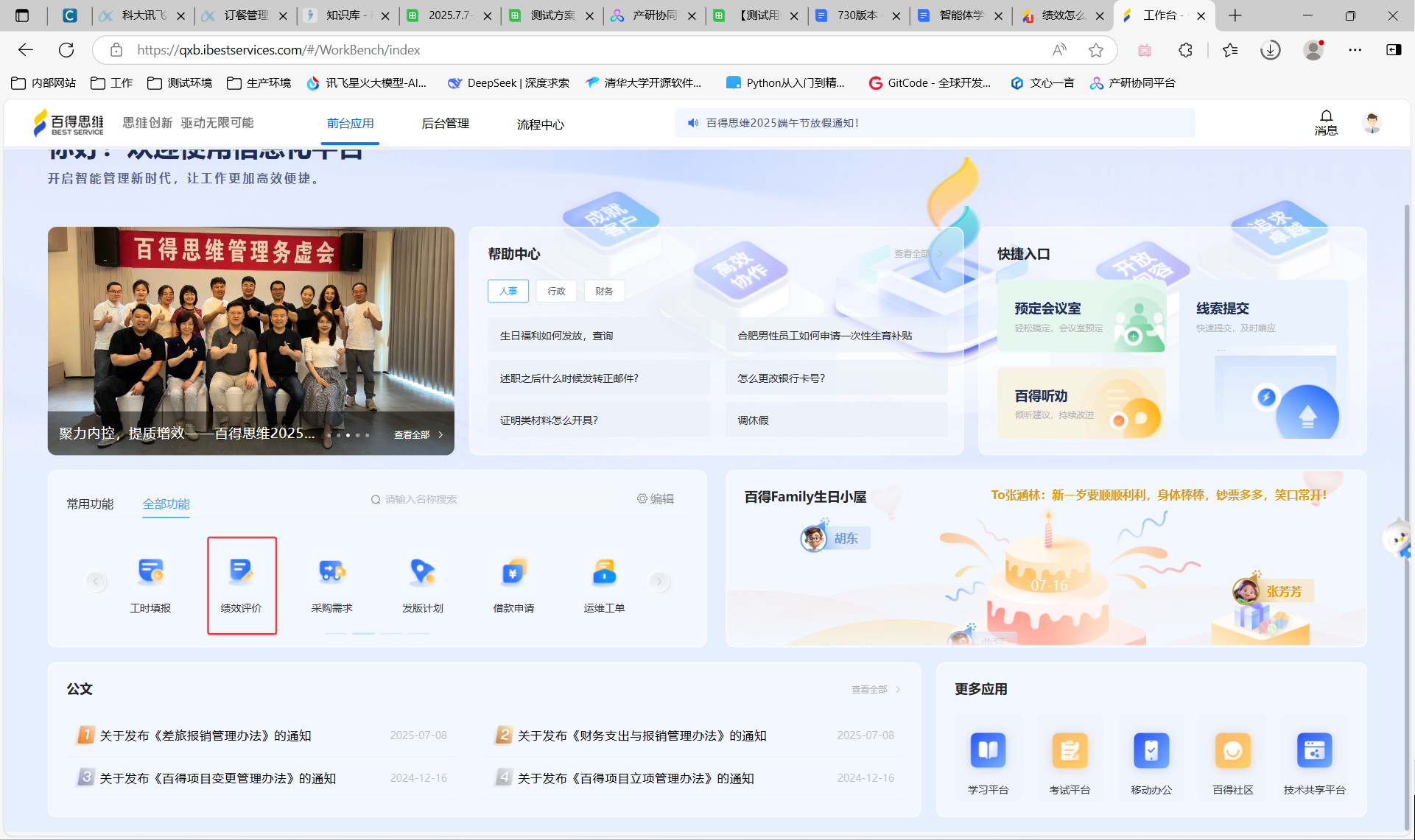Select the 财务 help category

(x=604, y=291)
